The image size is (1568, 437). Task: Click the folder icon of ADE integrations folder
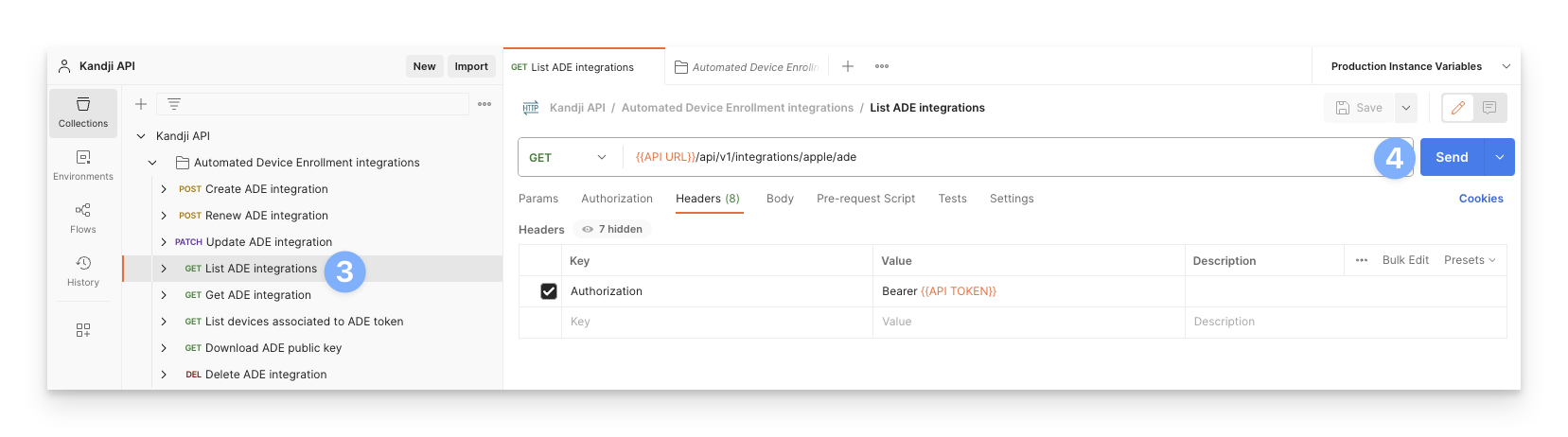[183, 163]
